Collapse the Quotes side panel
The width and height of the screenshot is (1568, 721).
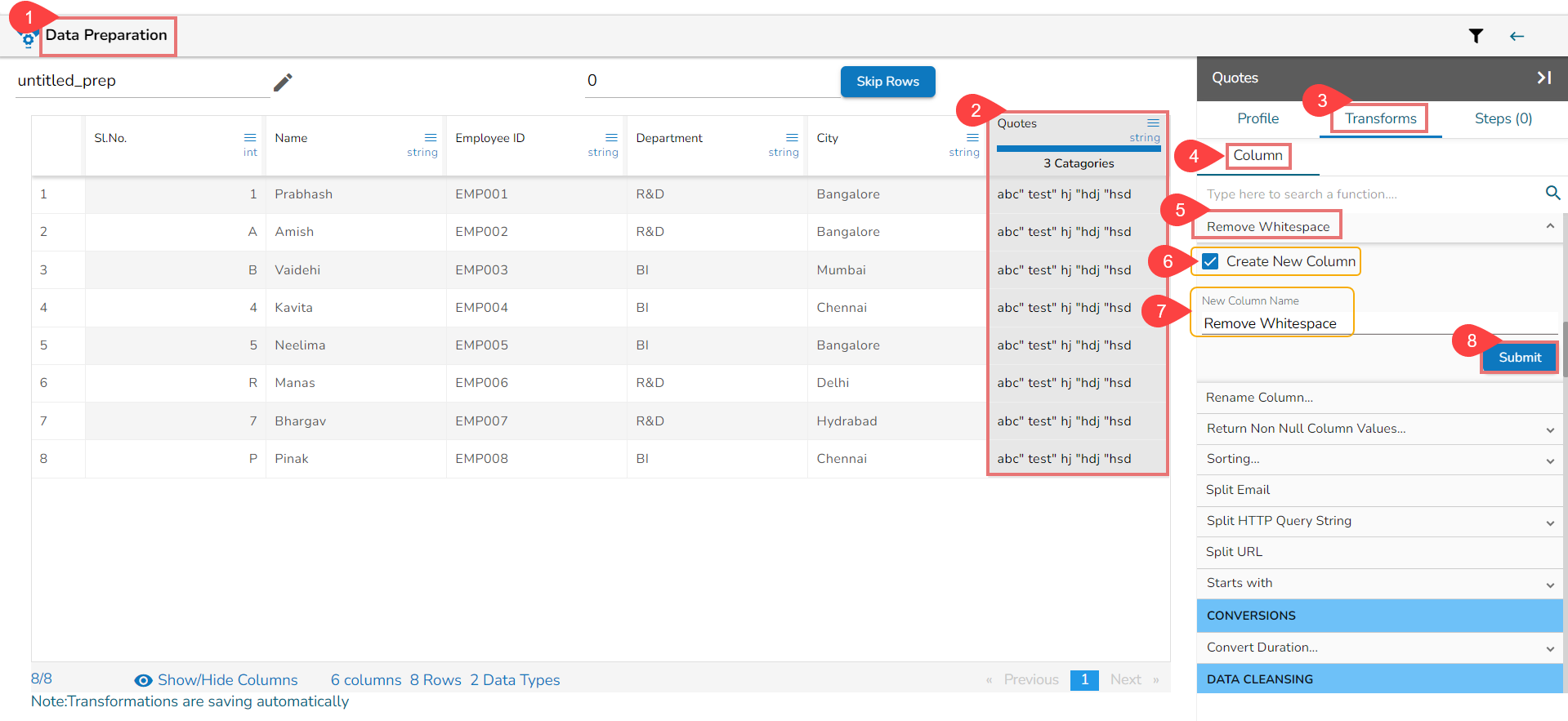coord(1543,78)
